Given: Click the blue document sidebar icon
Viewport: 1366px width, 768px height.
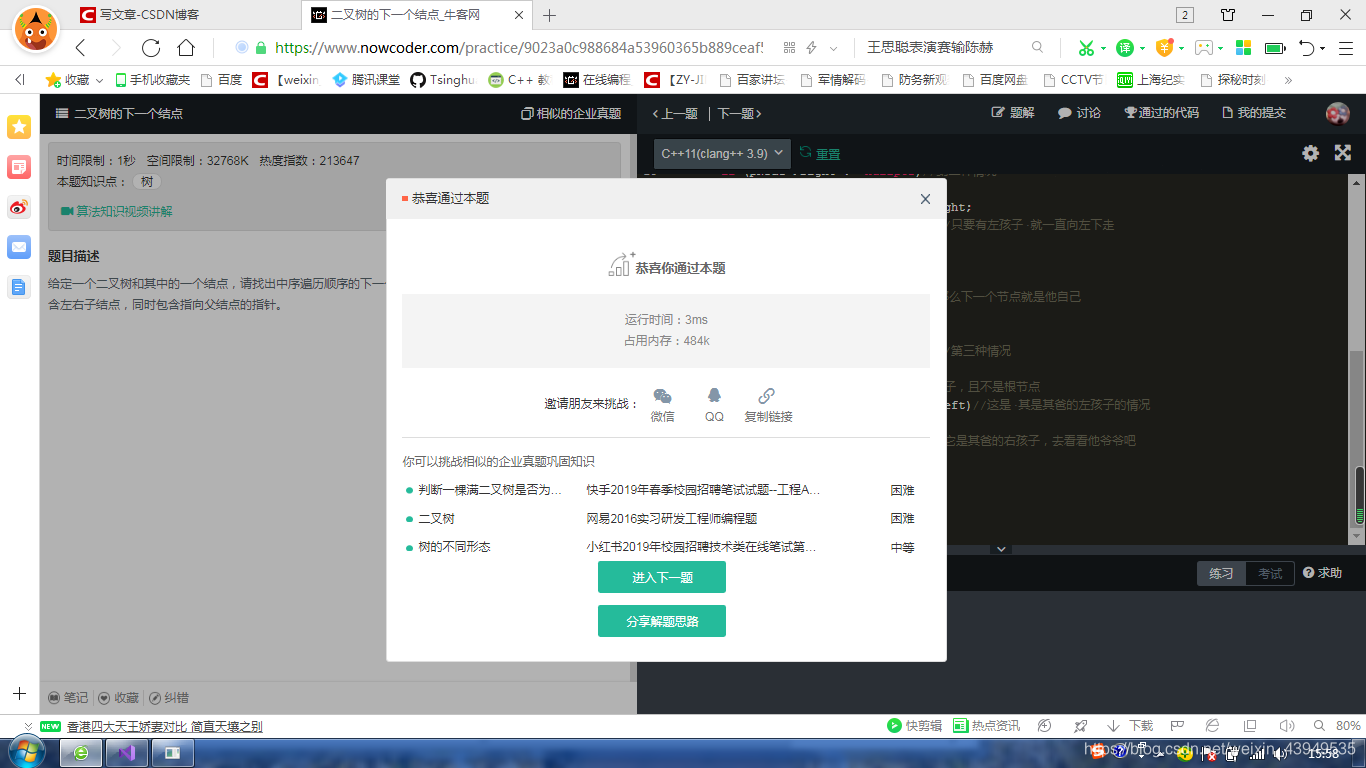Looking at the screenshot, I should [19, 287].
